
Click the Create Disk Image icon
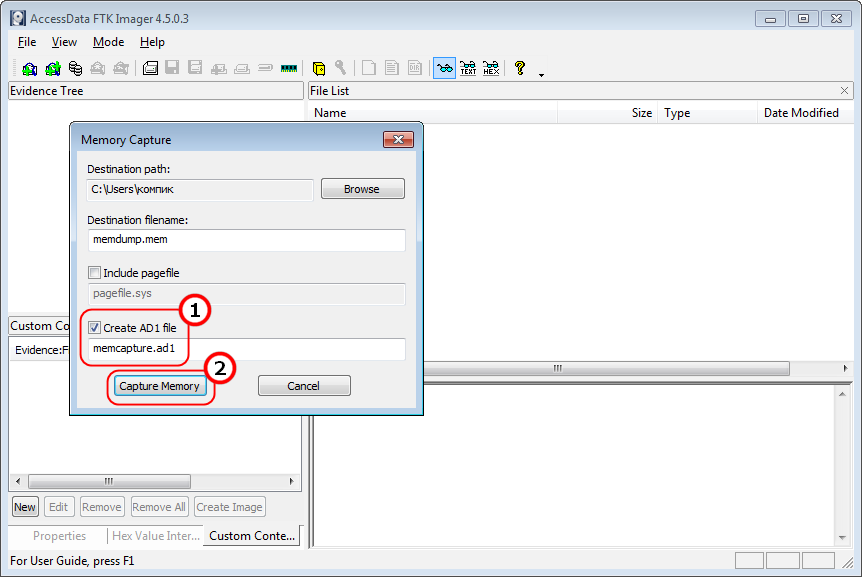pos(150,69)
